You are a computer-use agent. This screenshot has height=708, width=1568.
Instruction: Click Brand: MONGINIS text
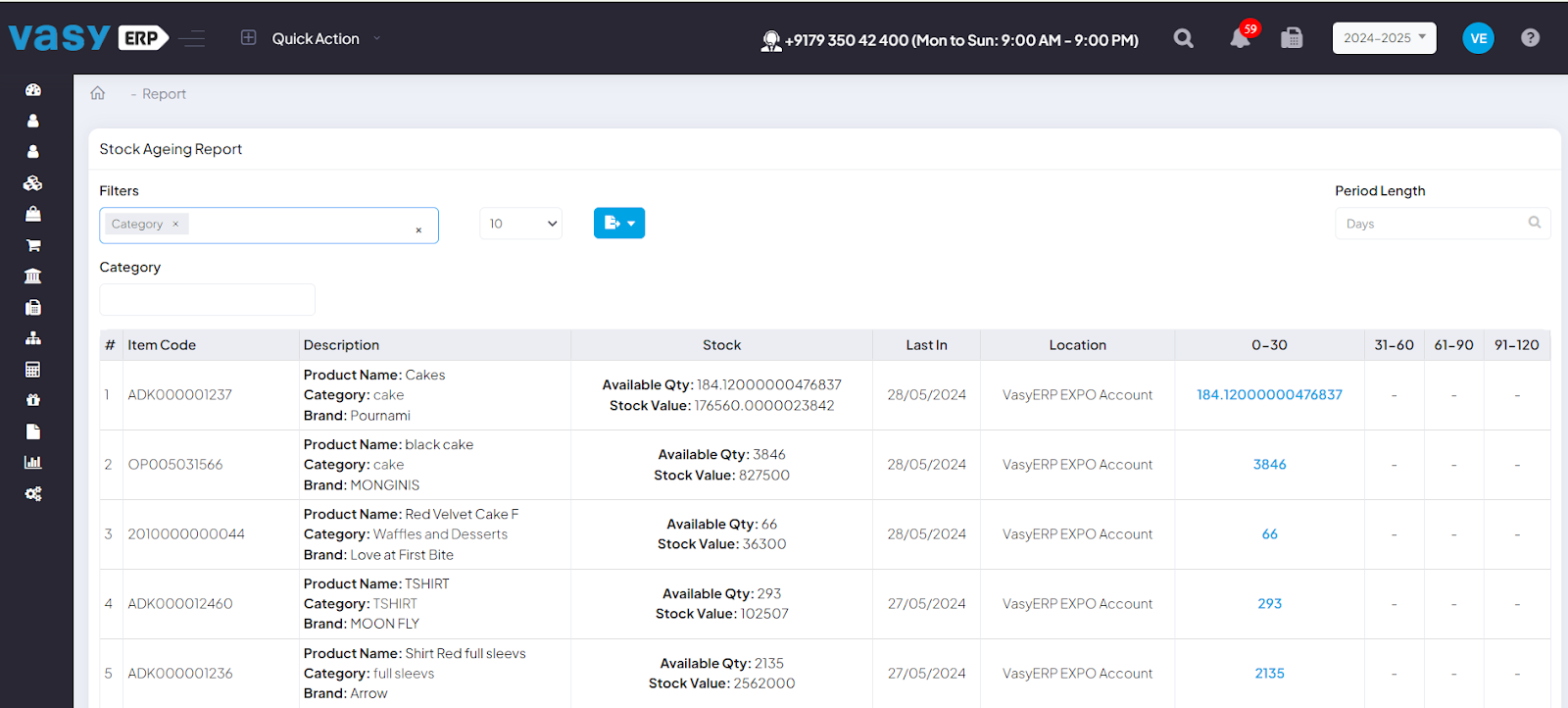[362, 485]
